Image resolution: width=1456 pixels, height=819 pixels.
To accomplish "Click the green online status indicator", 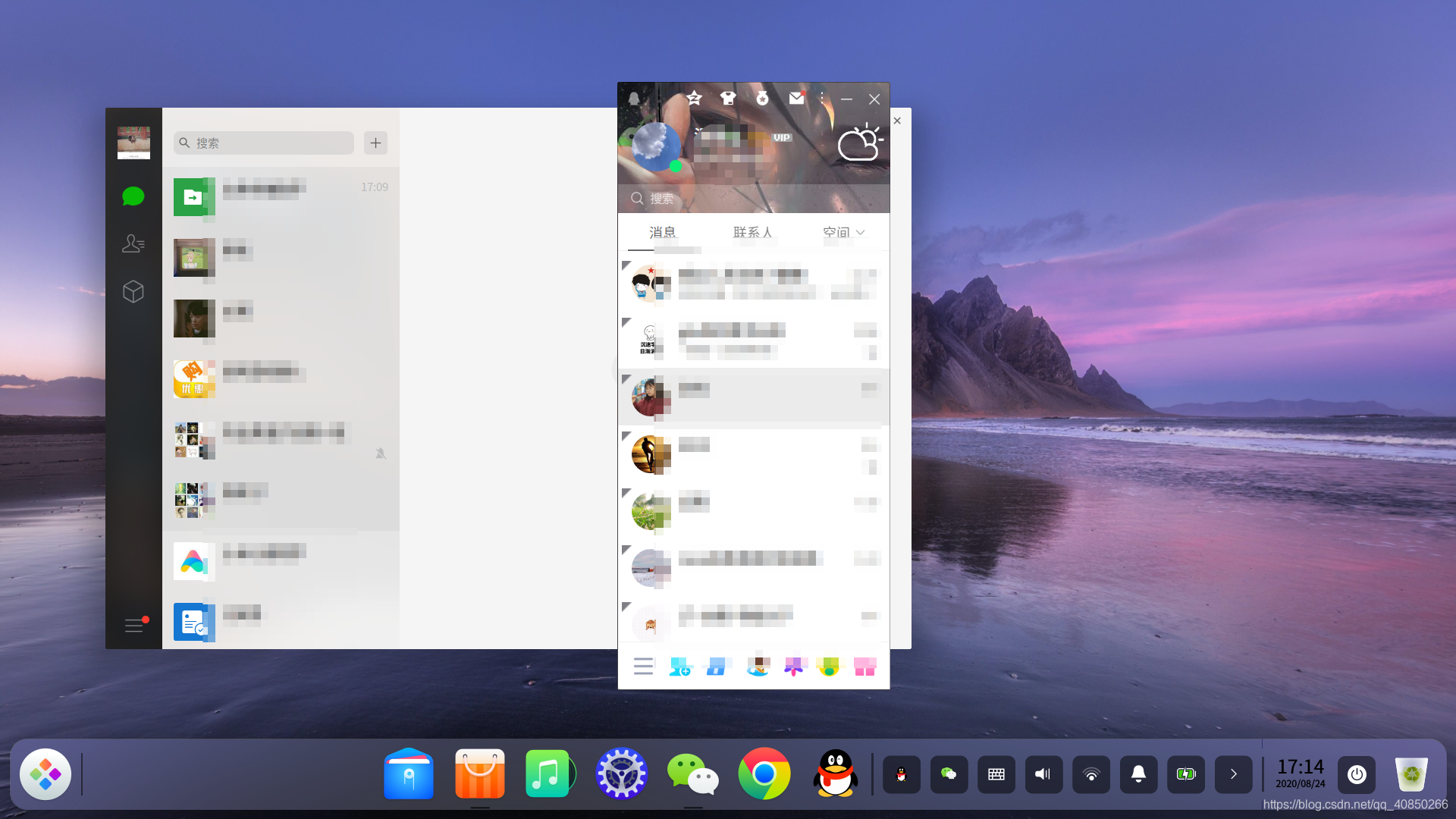I will 676,166.
